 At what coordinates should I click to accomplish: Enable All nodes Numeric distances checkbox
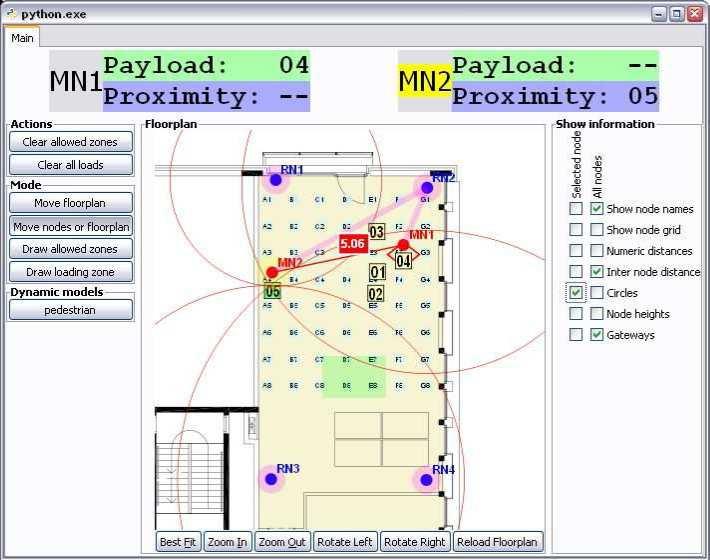pyautogui.click(x=597, y=250)
